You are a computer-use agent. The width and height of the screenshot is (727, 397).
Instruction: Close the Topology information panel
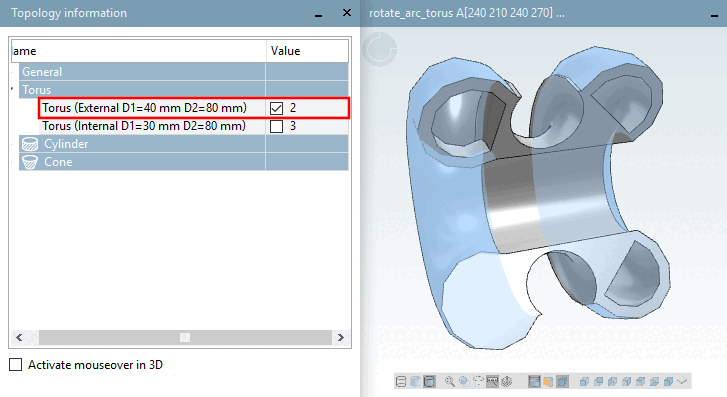[x=347, y=13]
